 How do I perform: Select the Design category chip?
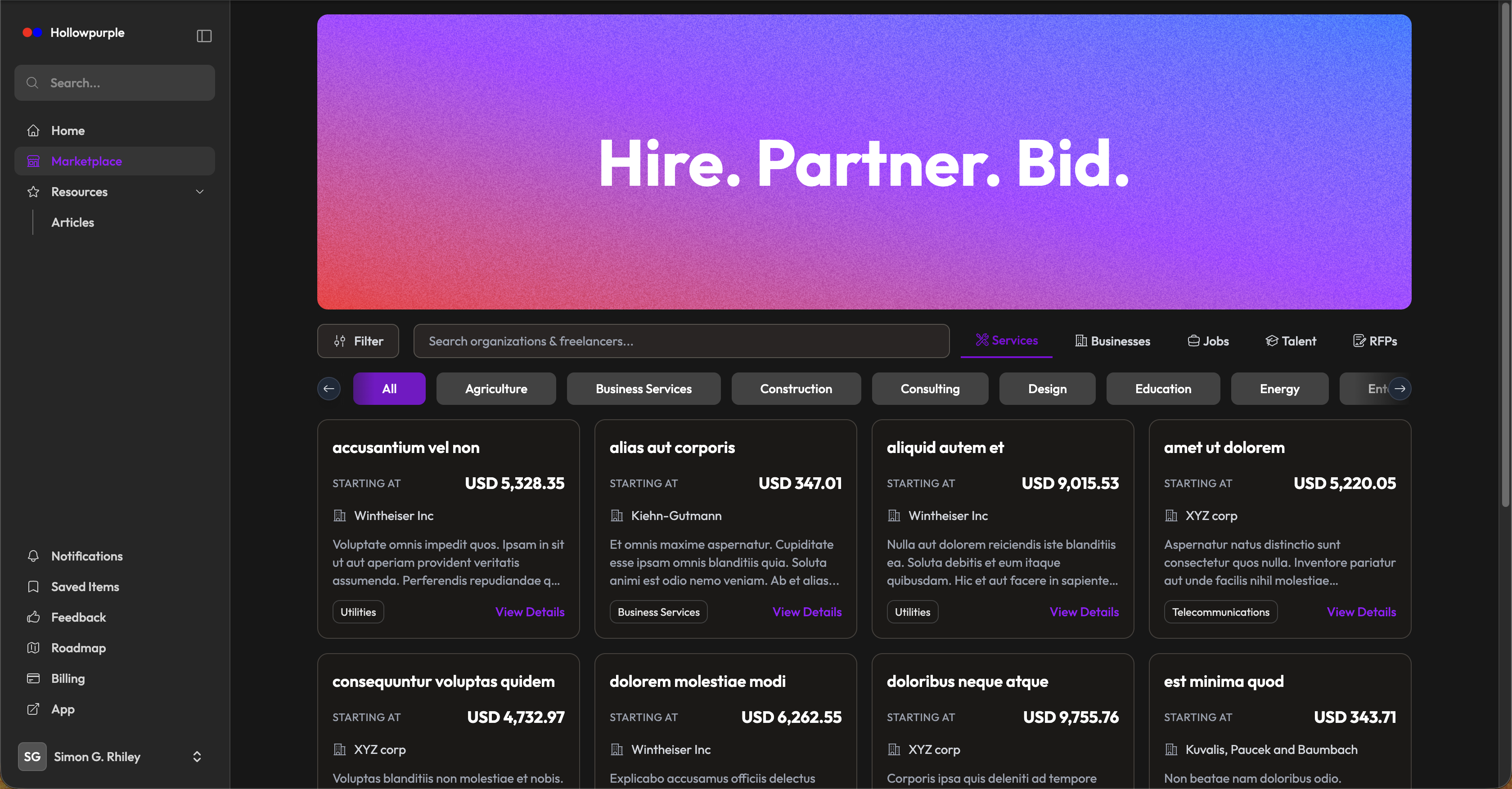point(1047,389)
